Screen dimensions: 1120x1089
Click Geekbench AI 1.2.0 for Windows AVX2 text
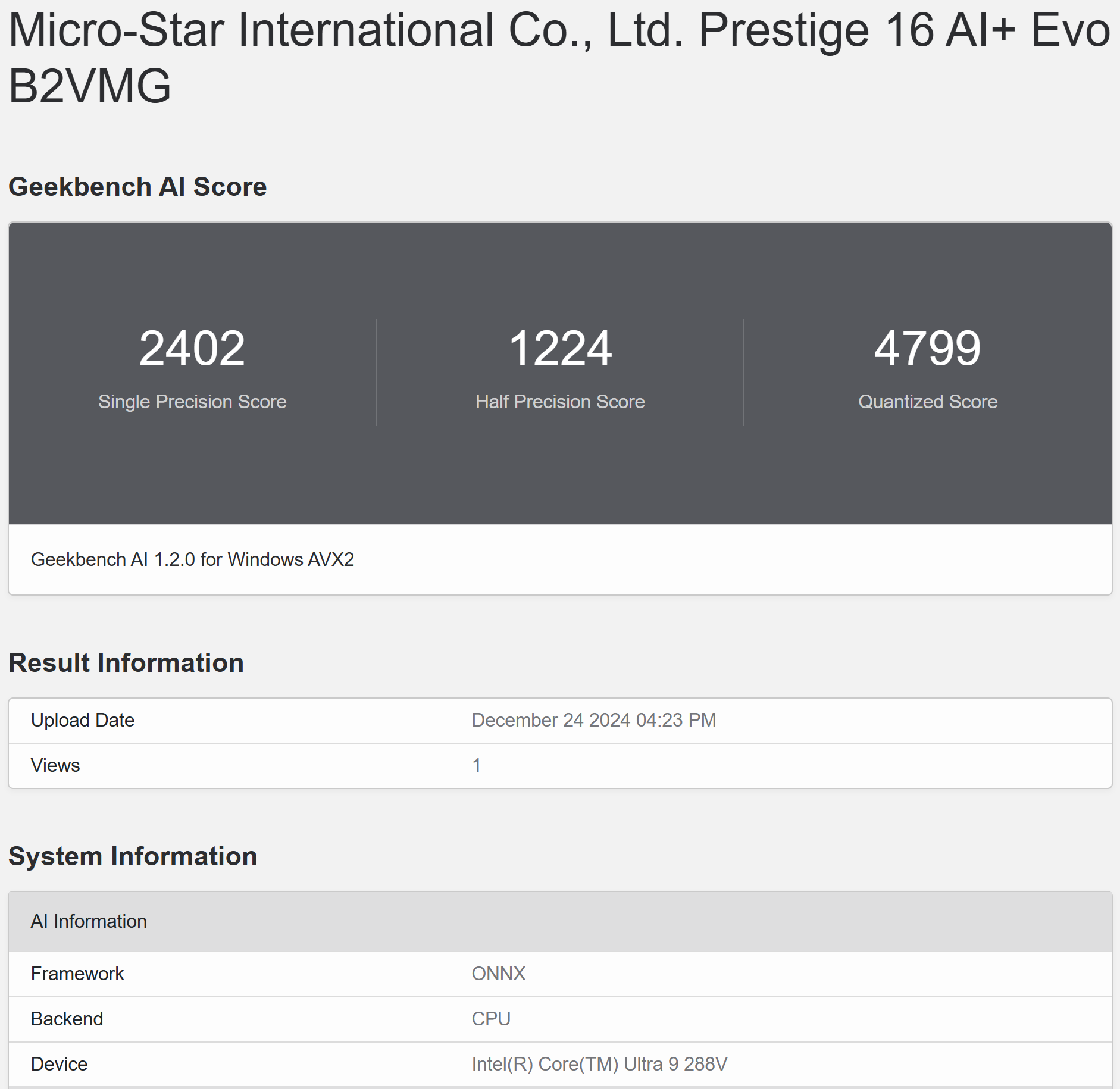click(x=192, y=559)
